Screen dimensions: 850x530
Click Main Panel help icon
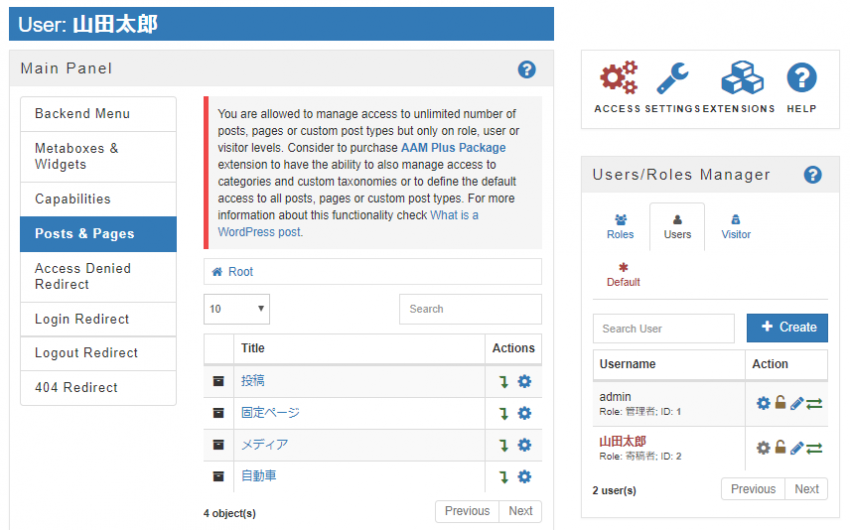click(526, 69)
